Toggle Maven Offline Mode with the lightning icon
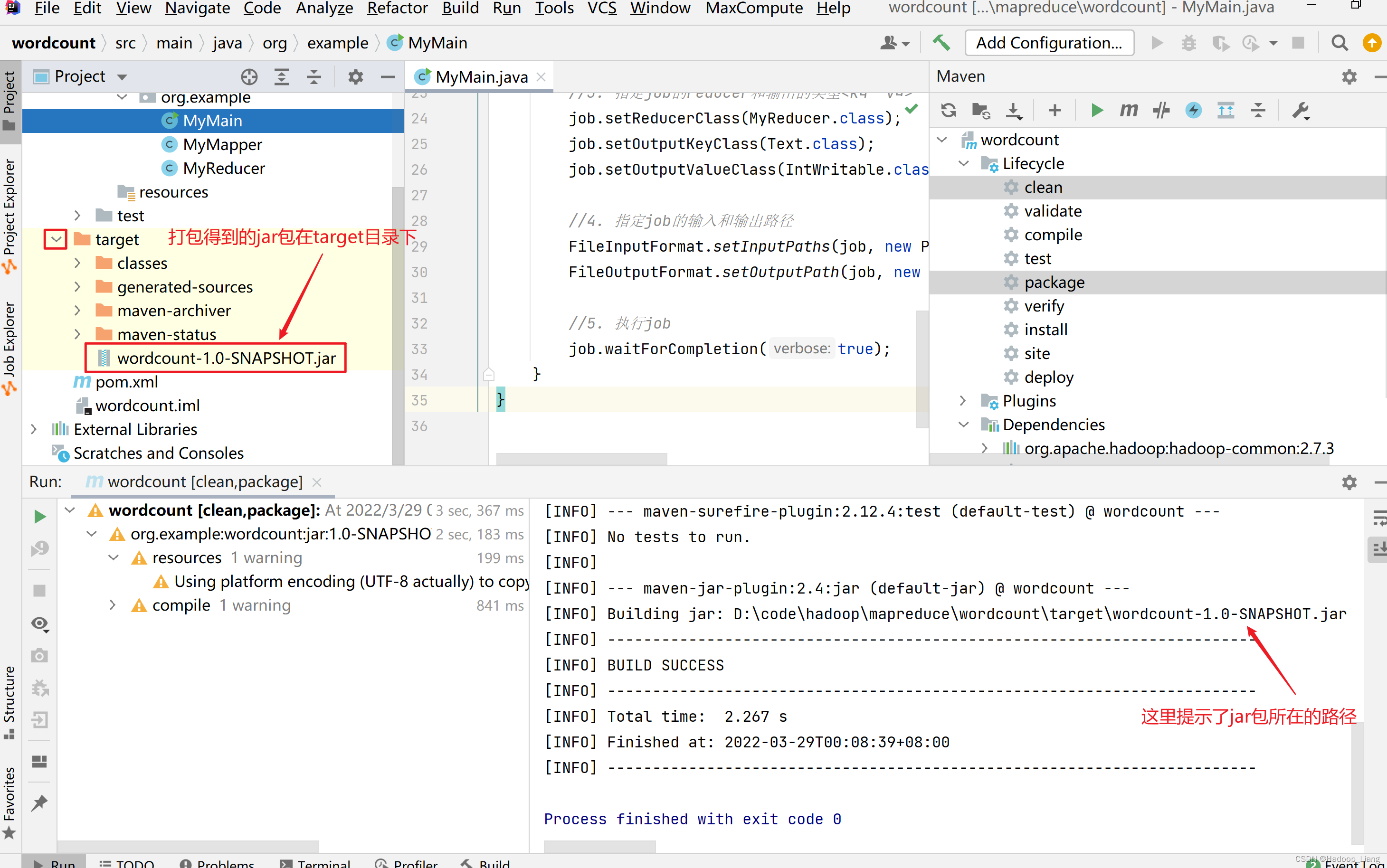 click(1194, 110)
